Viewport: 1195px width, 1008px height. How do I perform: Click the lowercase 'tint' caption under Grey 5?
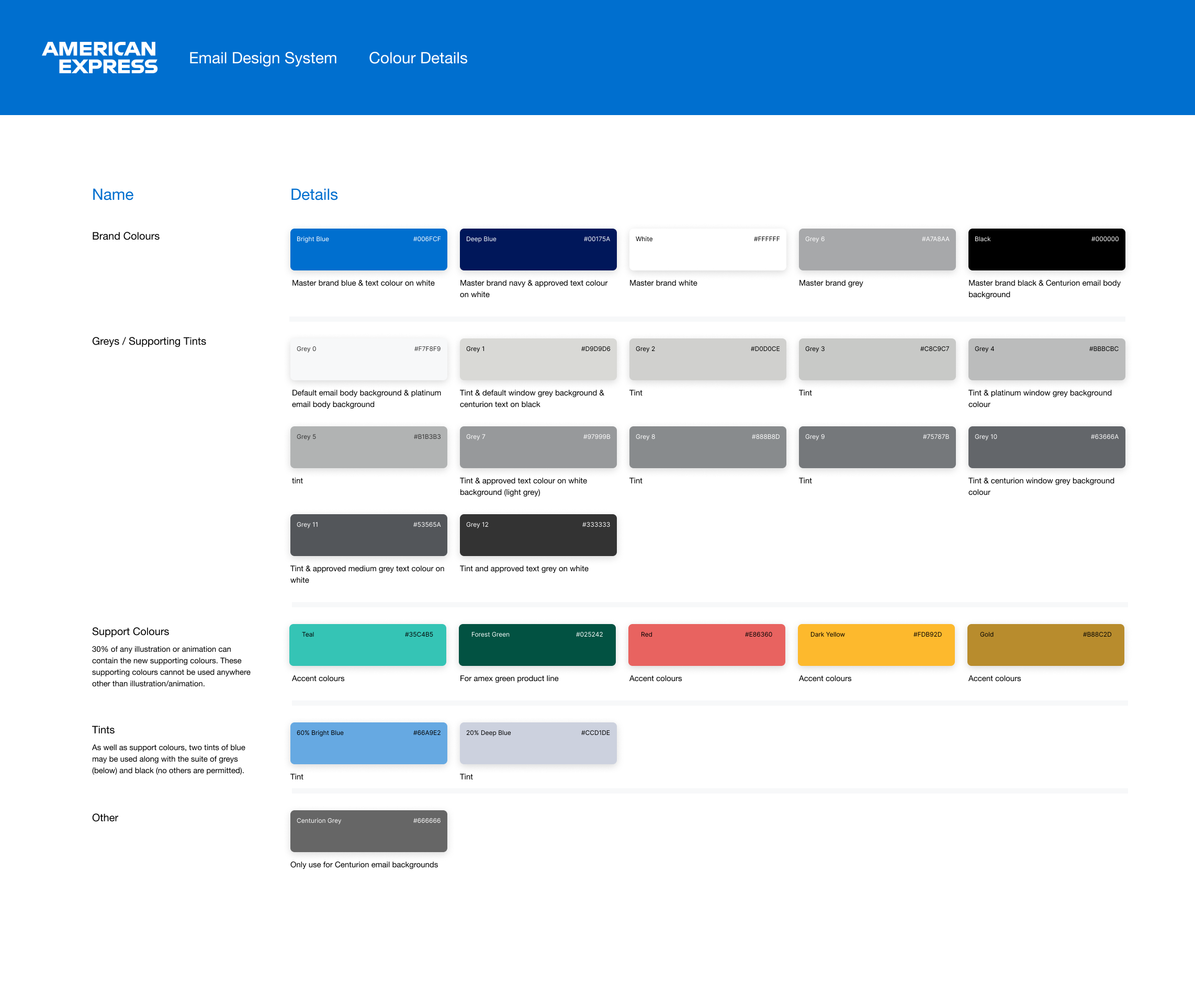pos(297,481)
